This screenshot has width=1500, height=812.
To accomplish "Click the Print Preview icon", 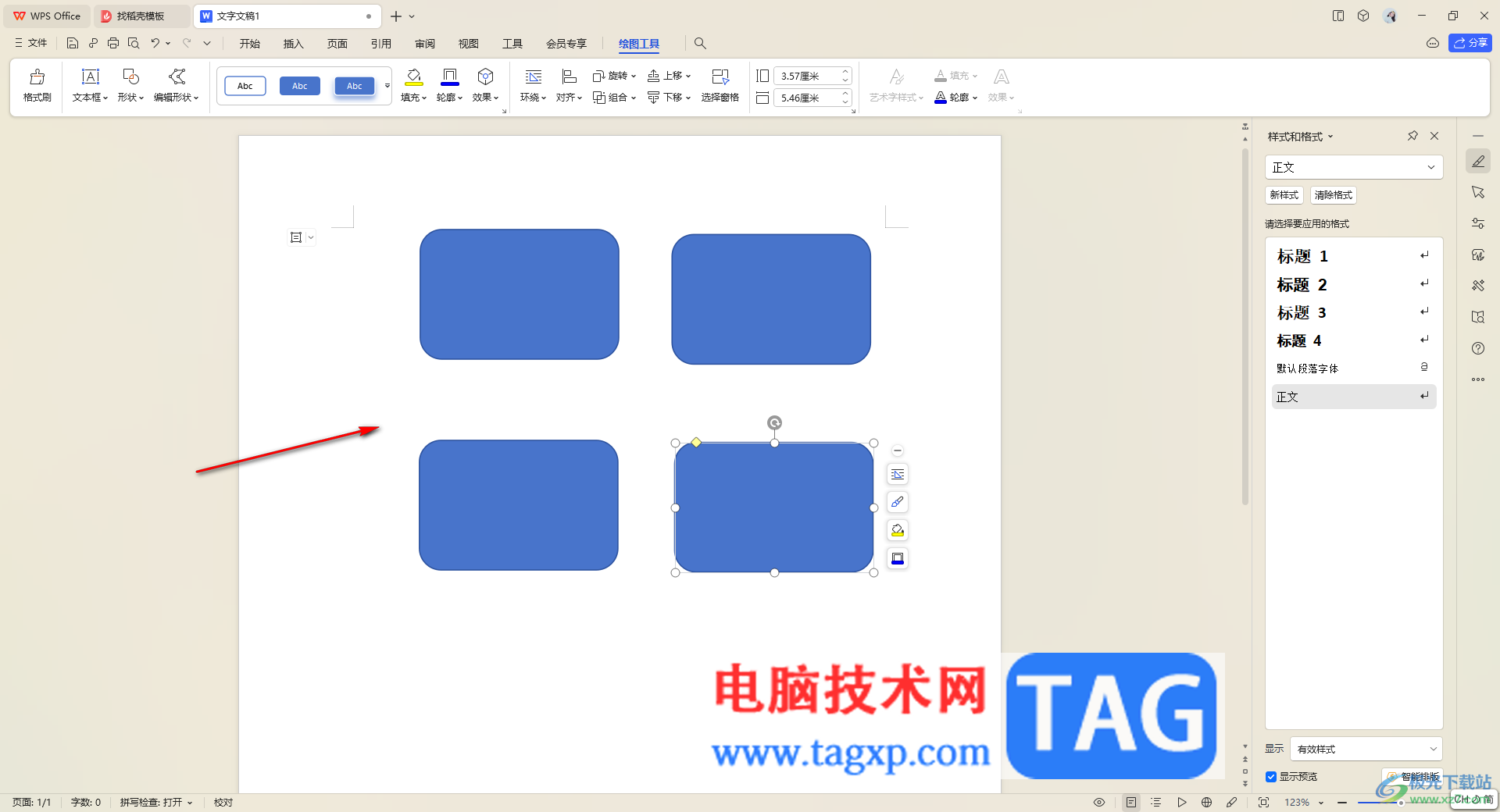I will tap(134, 43).
